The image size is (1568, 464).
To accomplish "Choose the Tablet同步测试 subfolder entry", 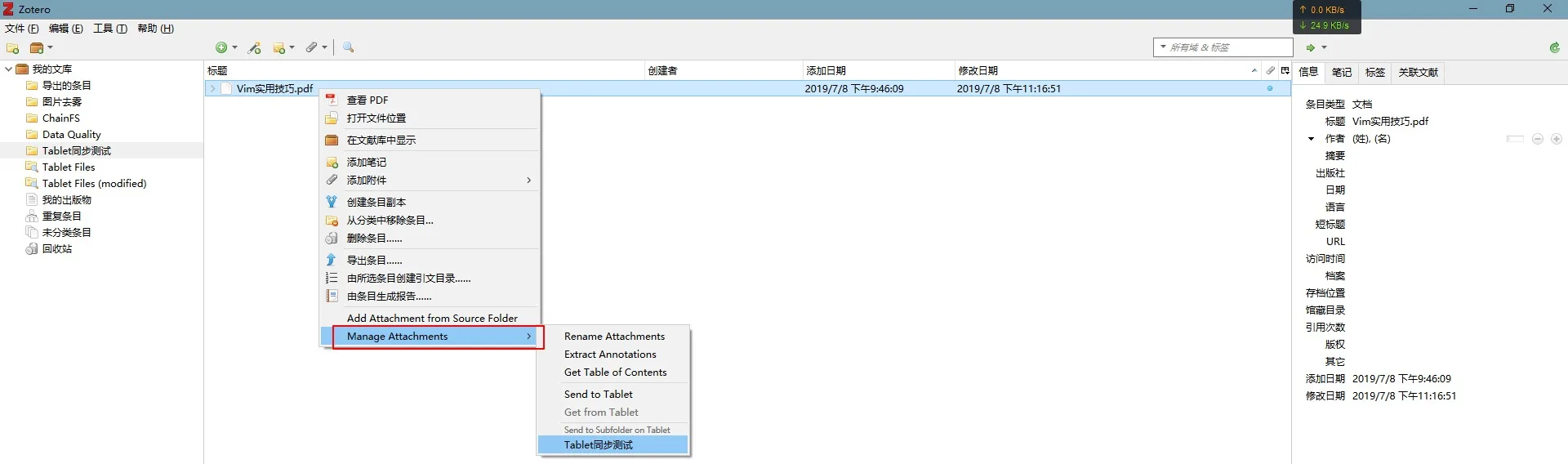I will pos(613,445).
